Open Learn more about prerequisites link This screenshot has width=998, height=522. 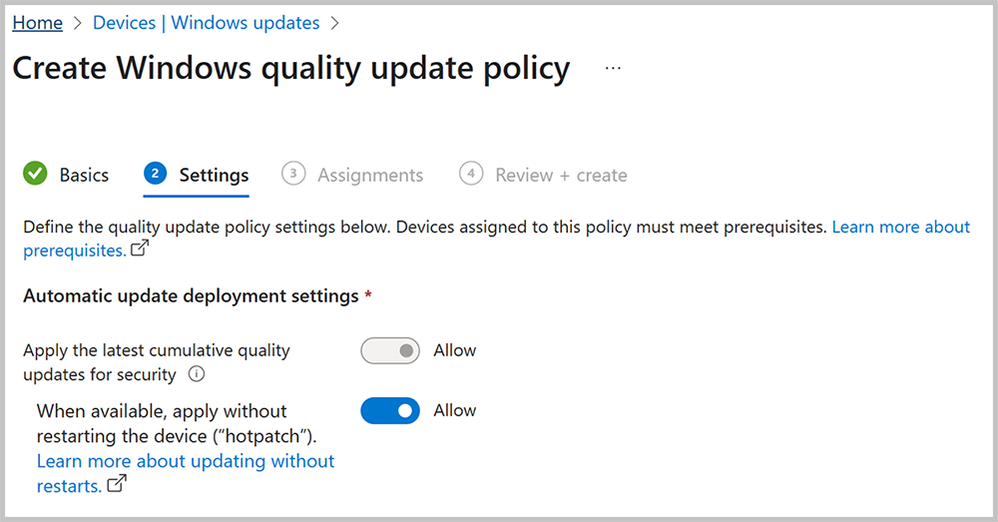click(900, 227)
